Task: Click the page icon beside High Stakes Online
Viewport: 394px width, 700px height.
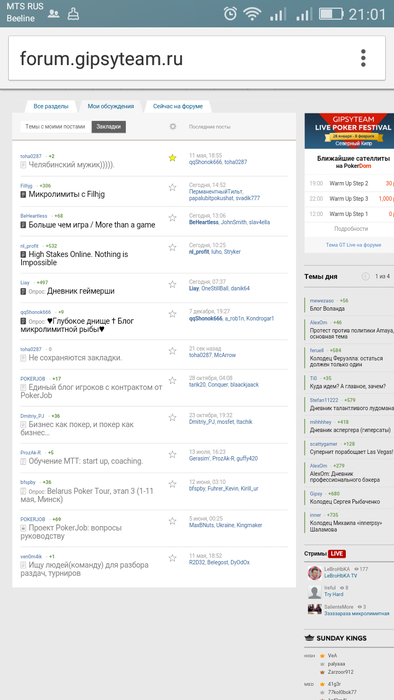Action: [23, 254]
